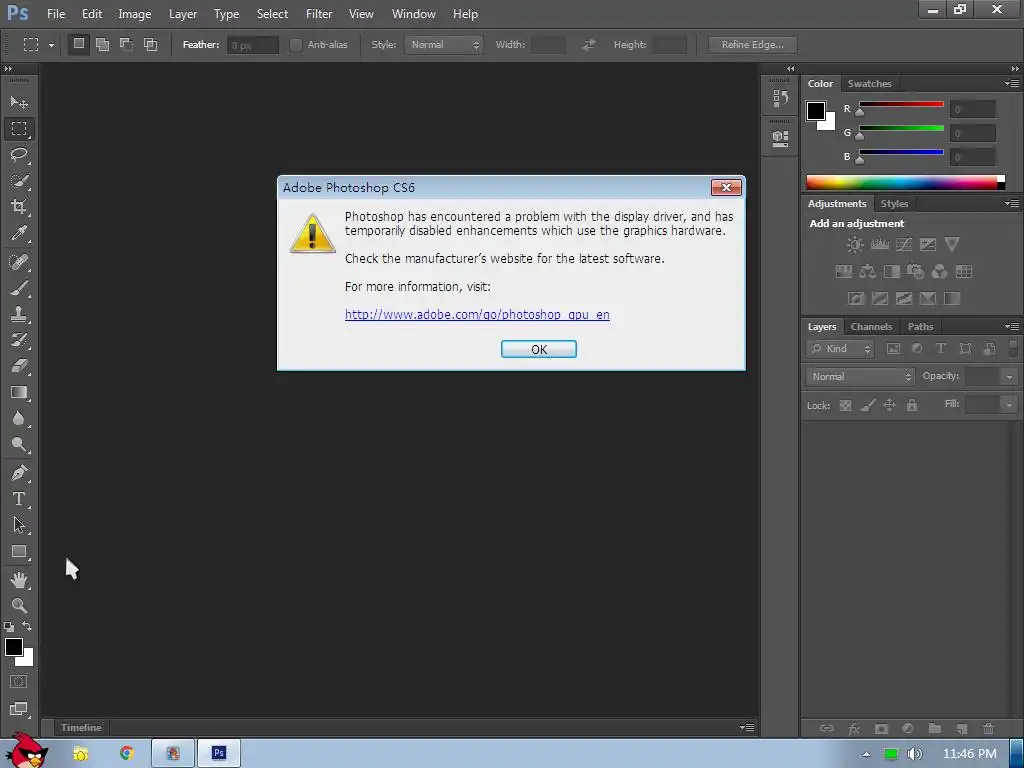Click the swap foreground and background colors icon
The height and width of the screenshot is (768, 1024).
click(27, 626)
